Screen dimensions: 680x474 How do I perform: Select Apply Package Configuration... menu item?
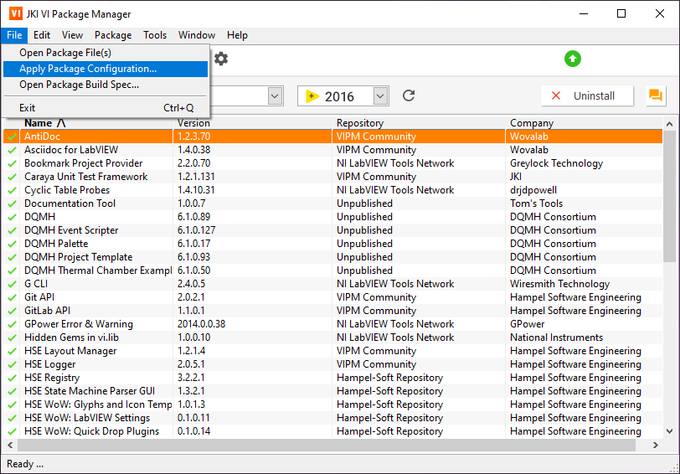pos(106,69)
